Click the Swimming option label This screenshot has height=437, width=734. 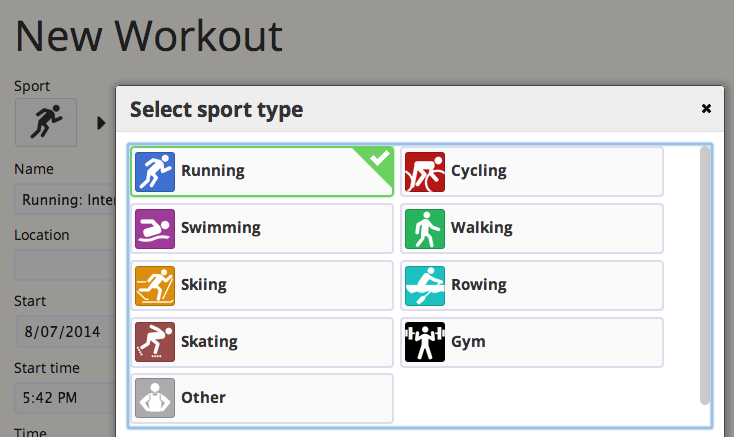click(220, 228)
